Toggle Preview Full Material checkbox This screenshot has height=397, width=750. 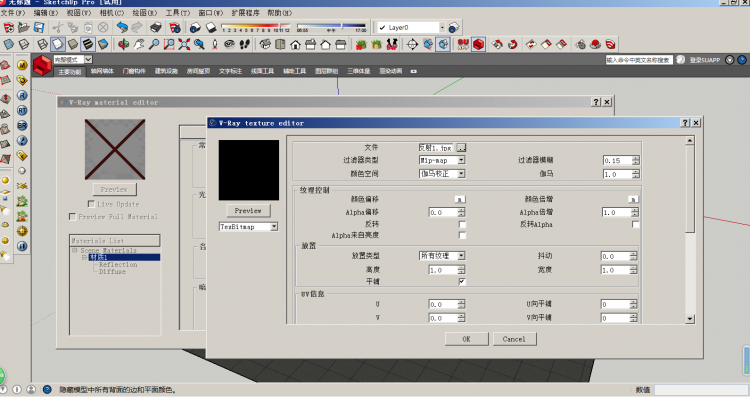tap(72, 217)
